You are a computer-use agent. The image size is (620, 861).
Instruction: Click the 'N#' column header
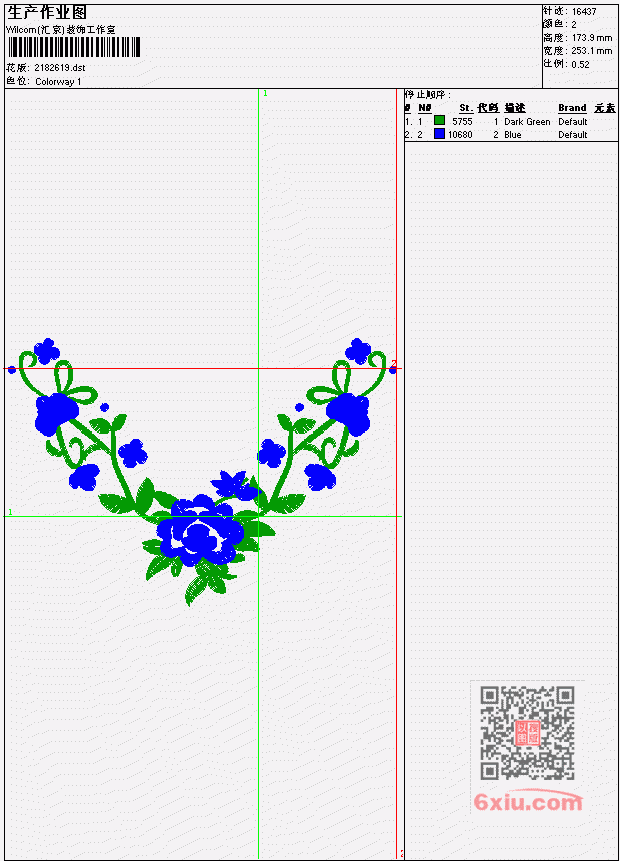[424, 108]
